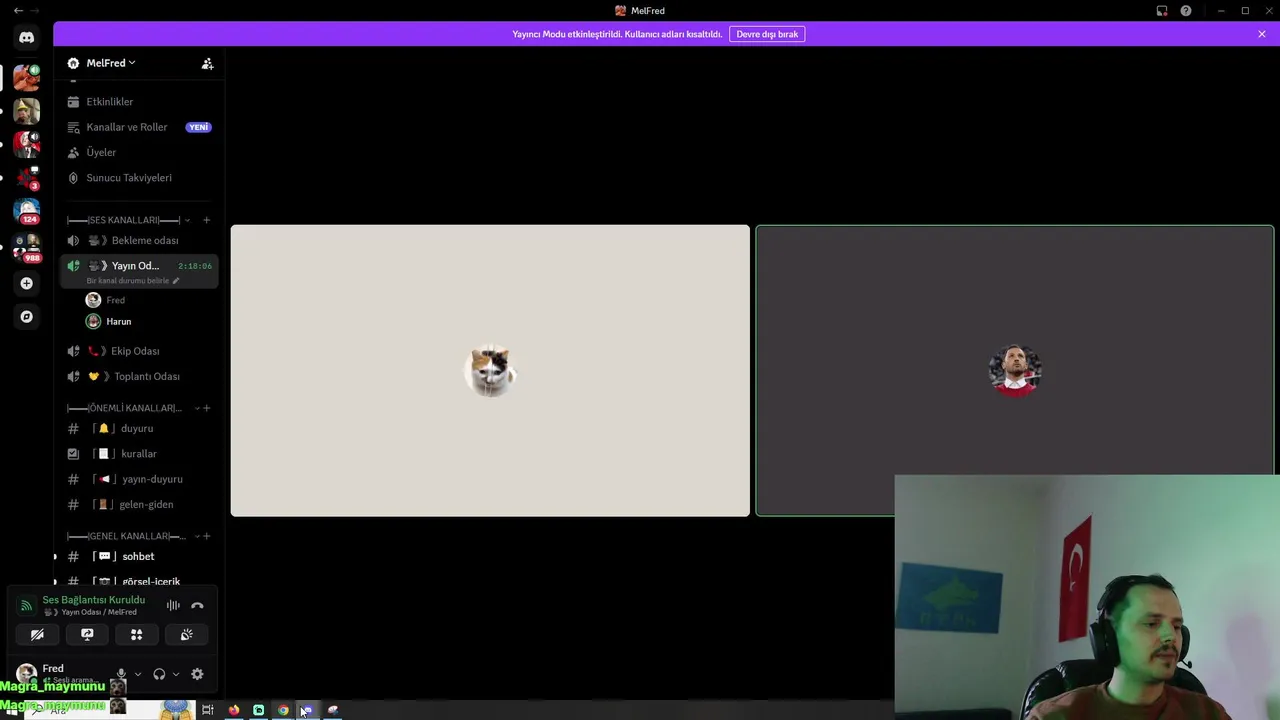Focus Harun's video tile
Screen dimensions: 1280x720
(x=1015, y=371)
